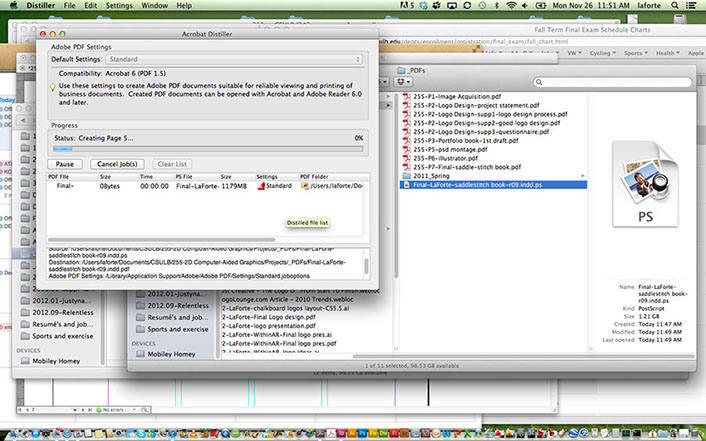Screen dimensions: 706x441
Task: Click the browser address bar URL
Action: coord(473,41)
